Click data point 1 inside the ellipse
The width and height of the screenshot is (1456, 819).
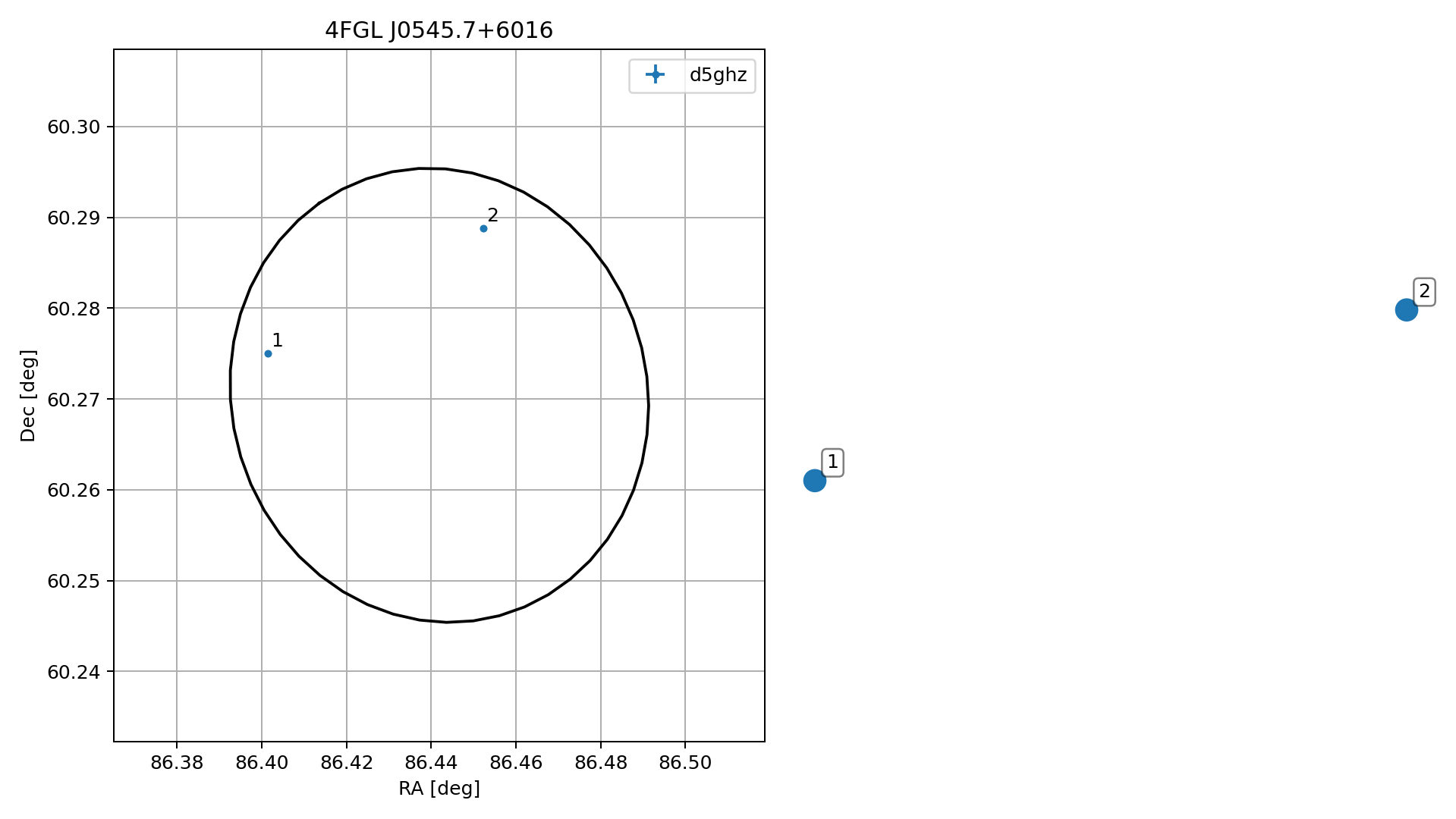268,354
